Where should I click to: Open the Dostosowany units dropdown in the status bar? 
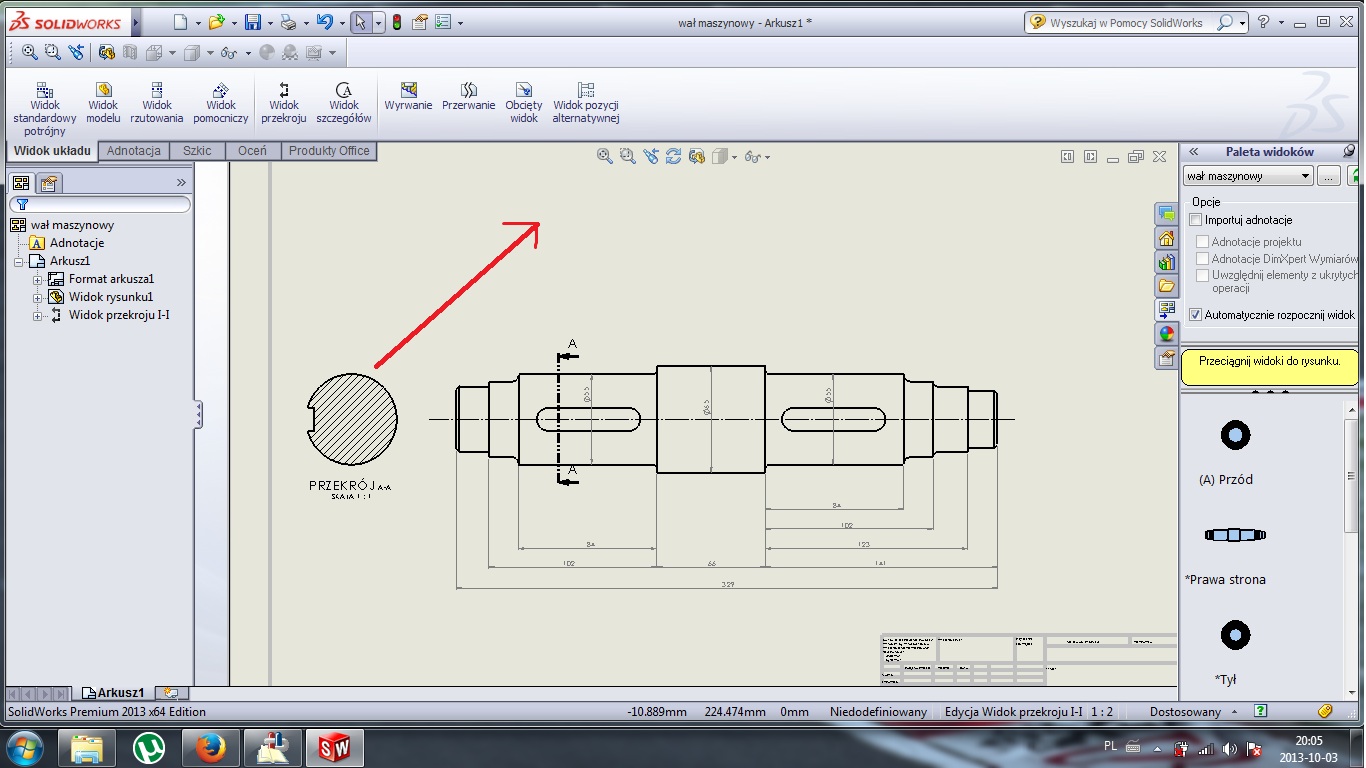(1235, 712)
